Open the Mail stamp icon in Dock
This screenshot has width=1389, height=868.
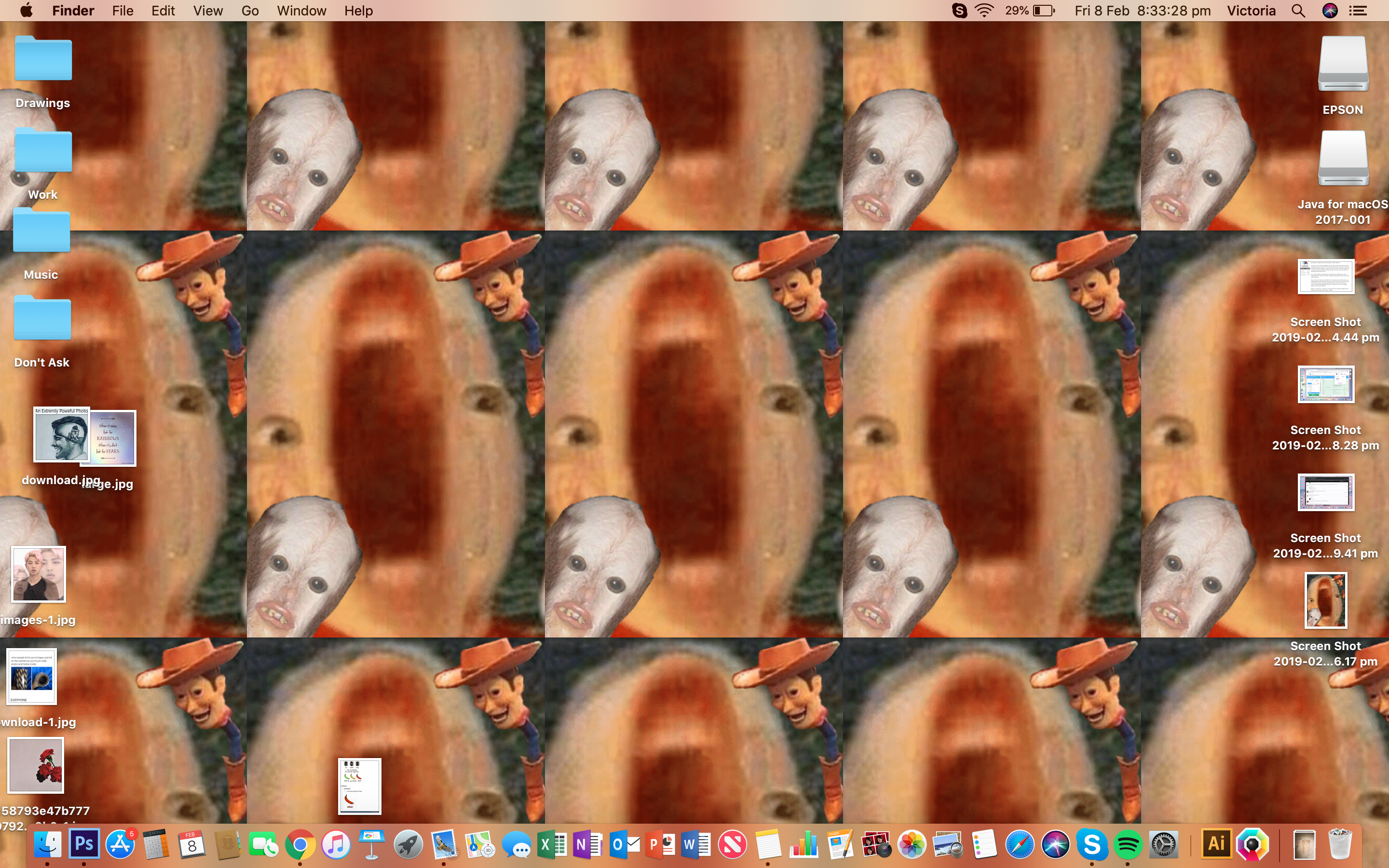click(x=444, y=844)
